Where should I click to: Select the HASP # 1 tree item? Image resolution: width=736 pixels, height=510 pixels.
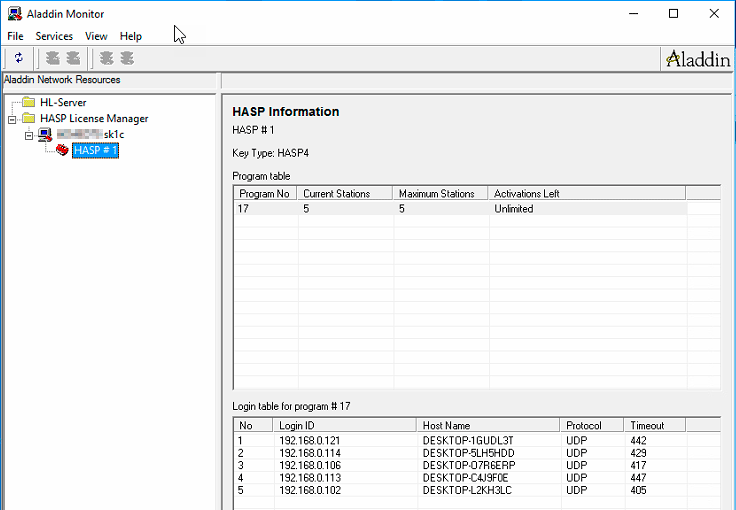click(x=96, y=150)
